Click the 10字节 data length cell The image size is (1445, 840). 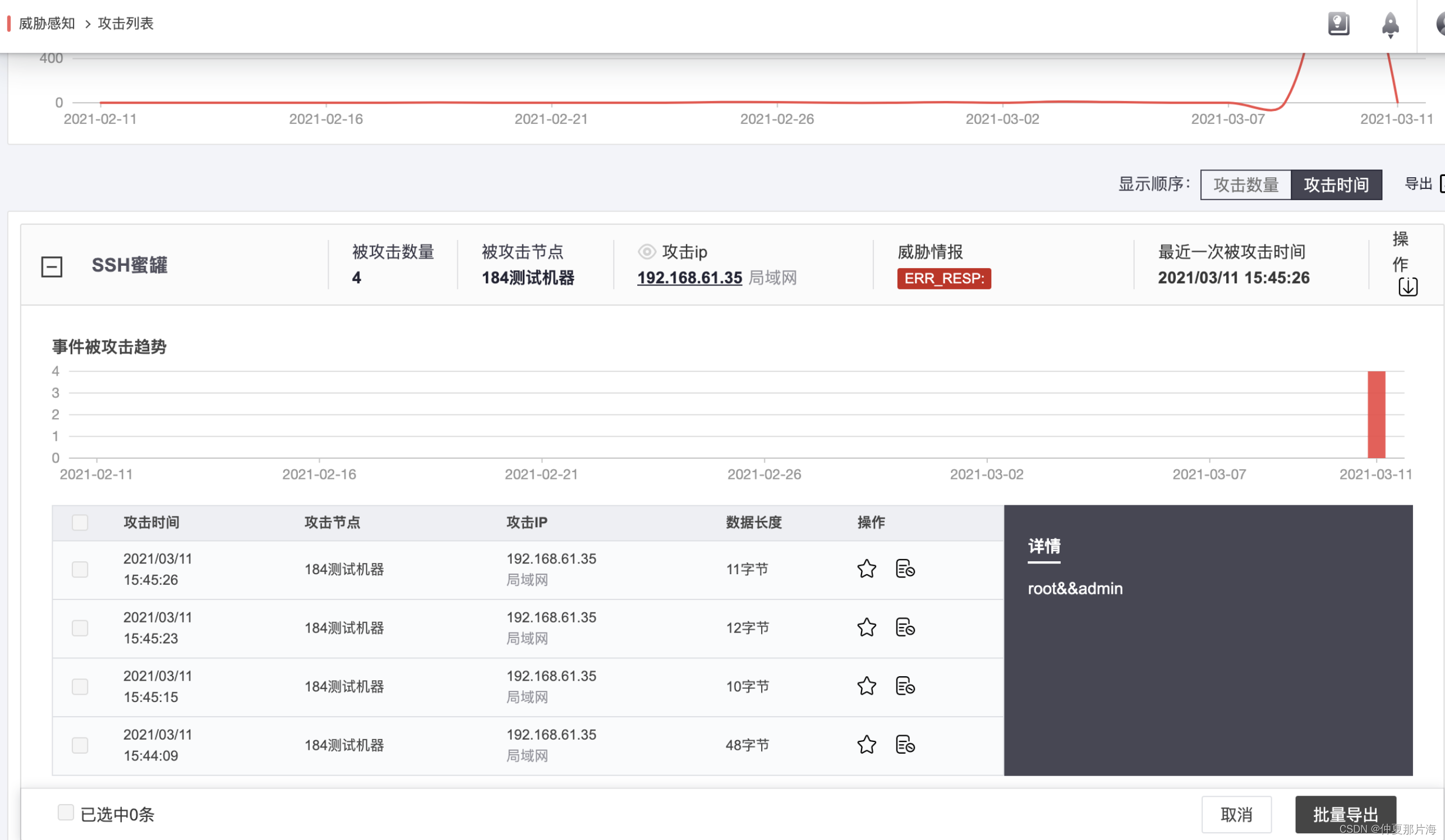pos(747,686)
